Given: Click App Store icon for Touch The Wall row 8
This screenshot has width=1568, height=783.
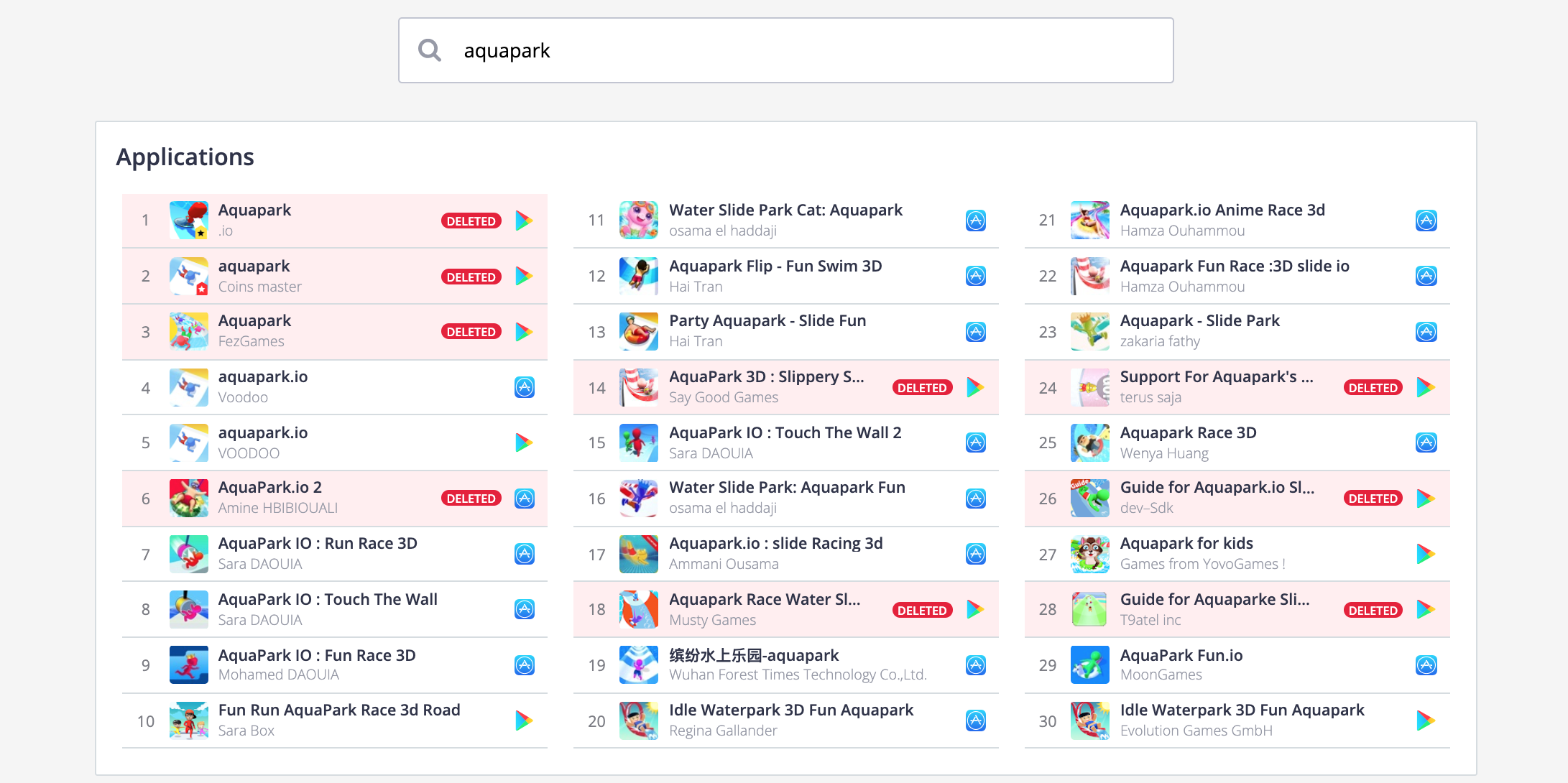Looking at the screenshot, I should pos(525,609).
